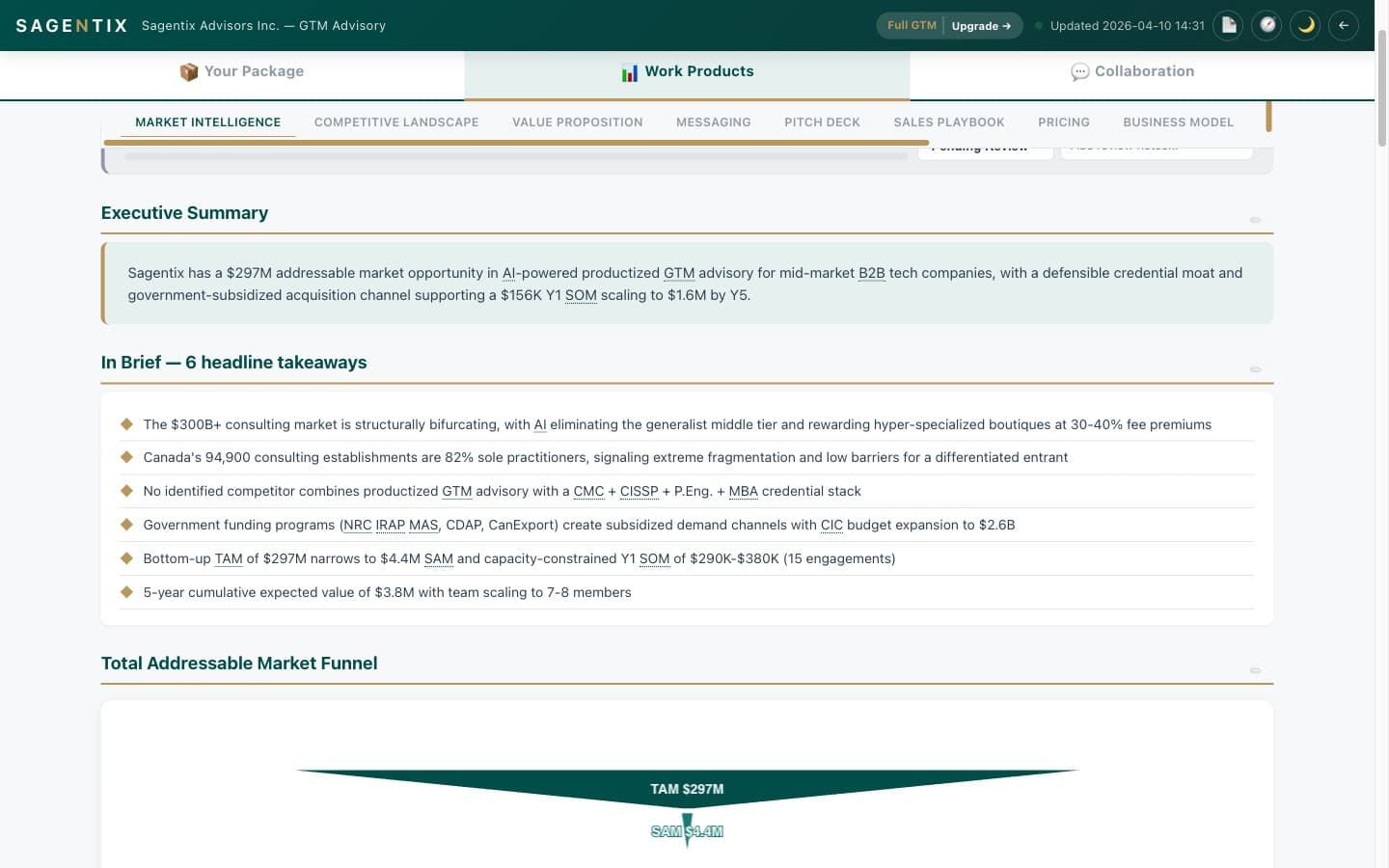Switch to the Collaboration tab
The height and width of the screenshot is (868, 1389).
[1132, 71]
